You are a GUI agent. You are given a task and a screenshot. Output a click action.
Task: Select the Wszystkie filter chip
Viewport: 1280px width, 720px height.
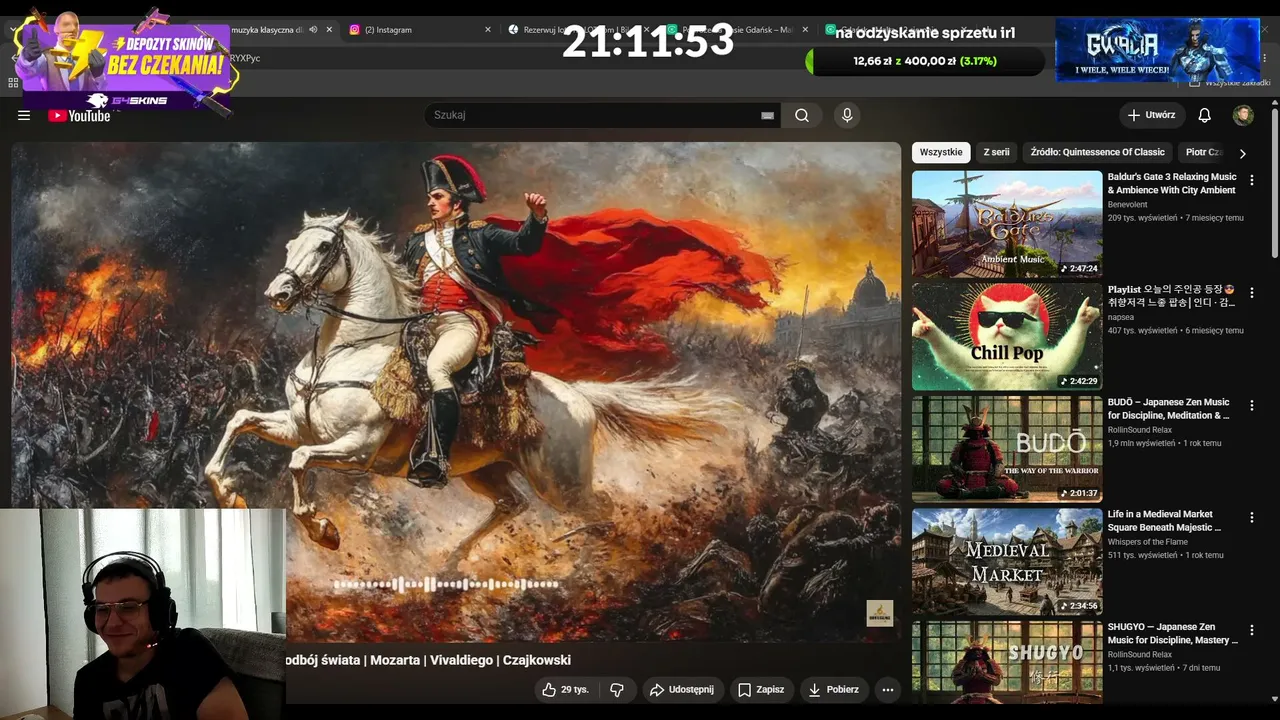click(x=941, y=153)
